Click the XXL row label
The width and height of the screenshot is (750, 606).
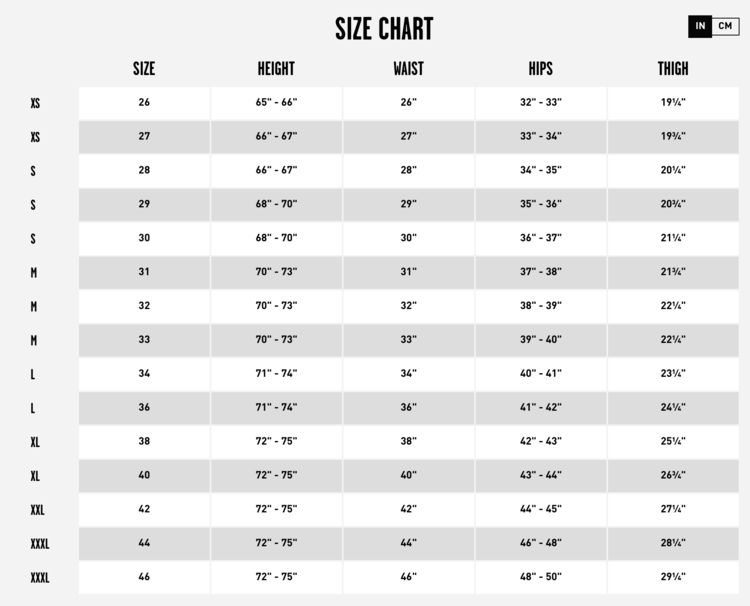point(38,510)
